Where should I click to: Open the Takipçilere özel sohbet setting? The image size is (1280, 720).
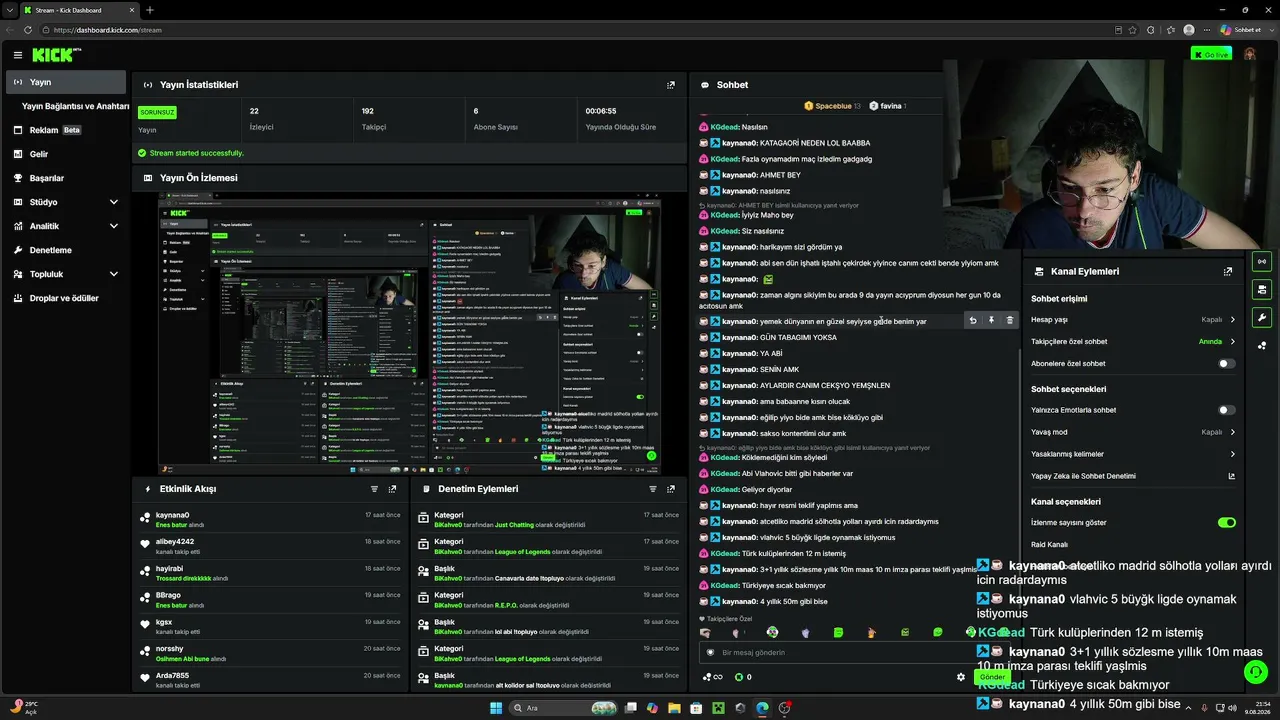point(1133,342)
